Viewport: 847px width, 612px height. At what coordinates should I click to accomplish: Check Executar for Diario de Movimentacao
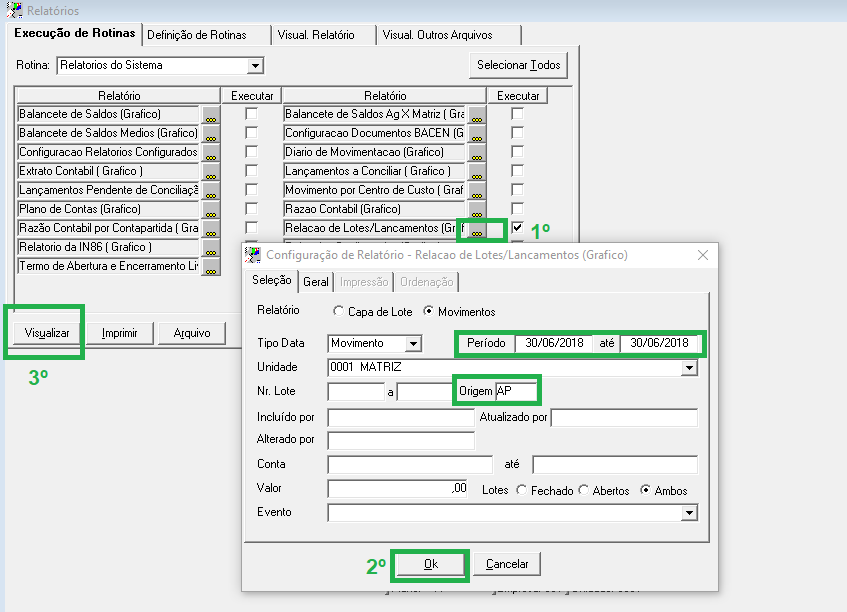coord(517,152)
